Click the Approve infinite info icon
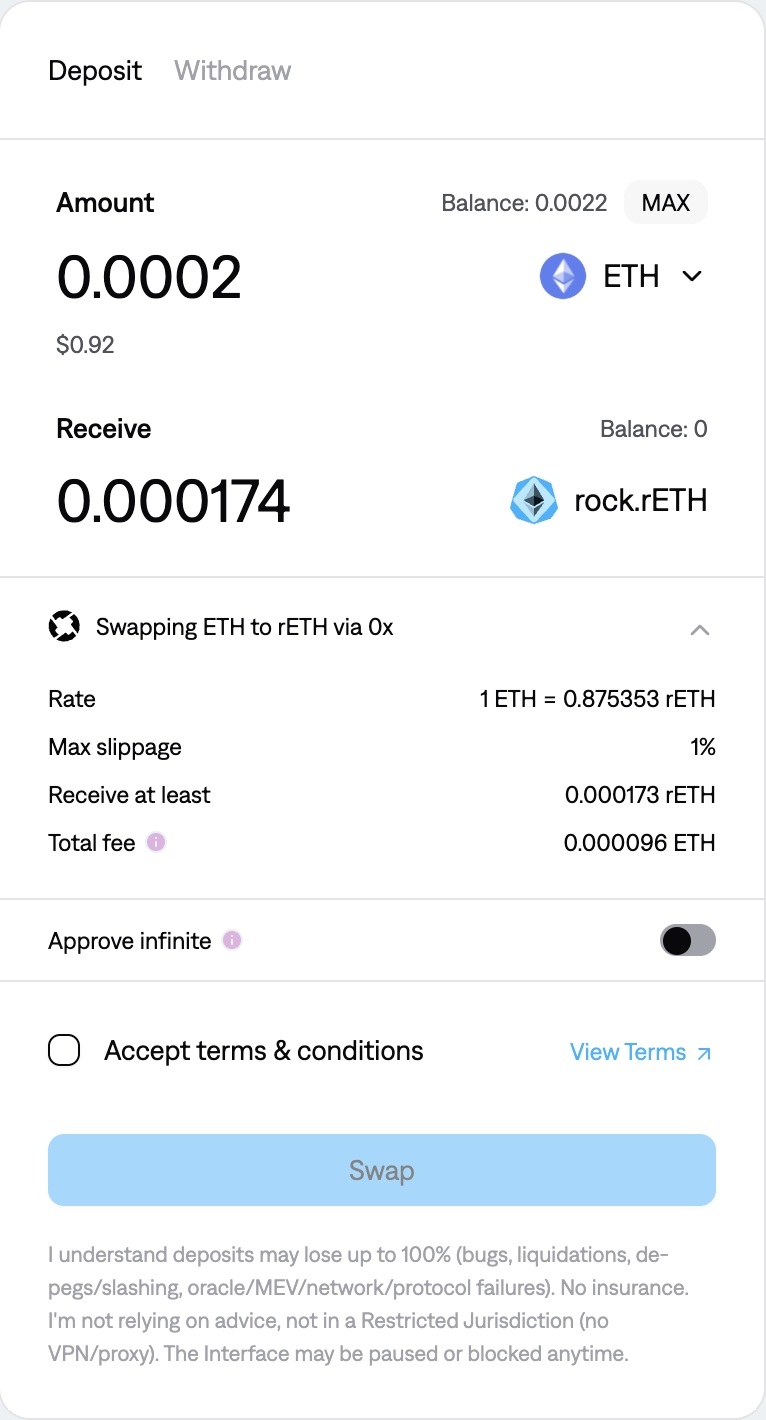Viewport: 766px width, 1420px height. (x=232, y=940)
